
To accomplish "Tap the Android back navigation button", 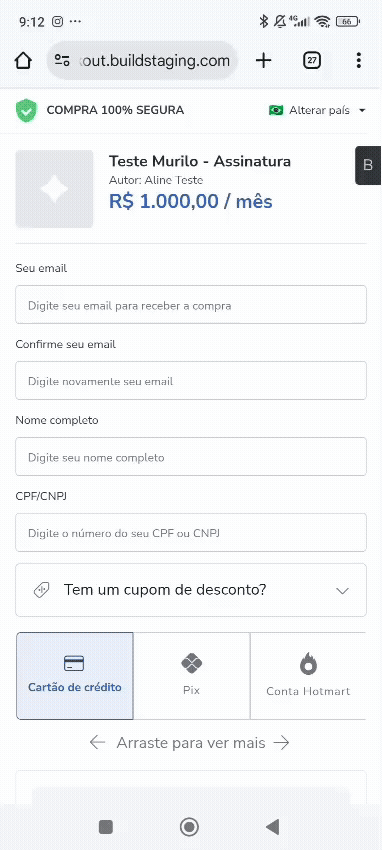I will 273,827.
